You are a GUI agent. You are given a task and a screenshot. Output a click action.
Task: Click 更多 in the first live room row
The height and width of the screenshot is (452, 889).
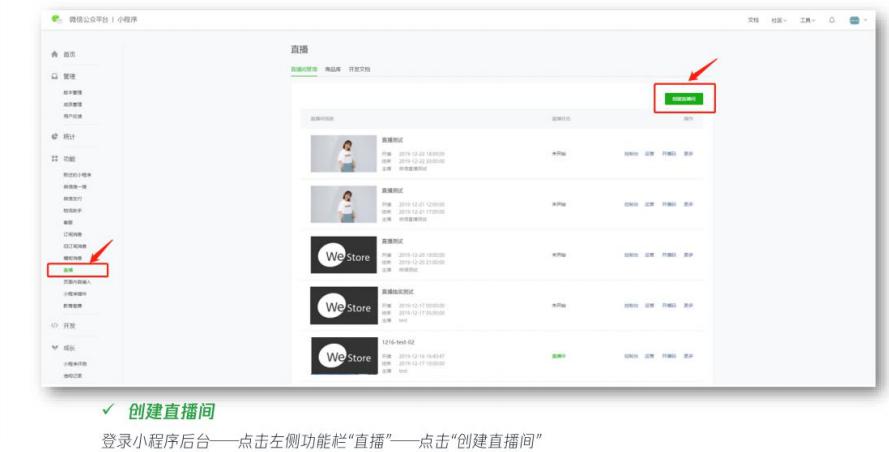(688, 153)
